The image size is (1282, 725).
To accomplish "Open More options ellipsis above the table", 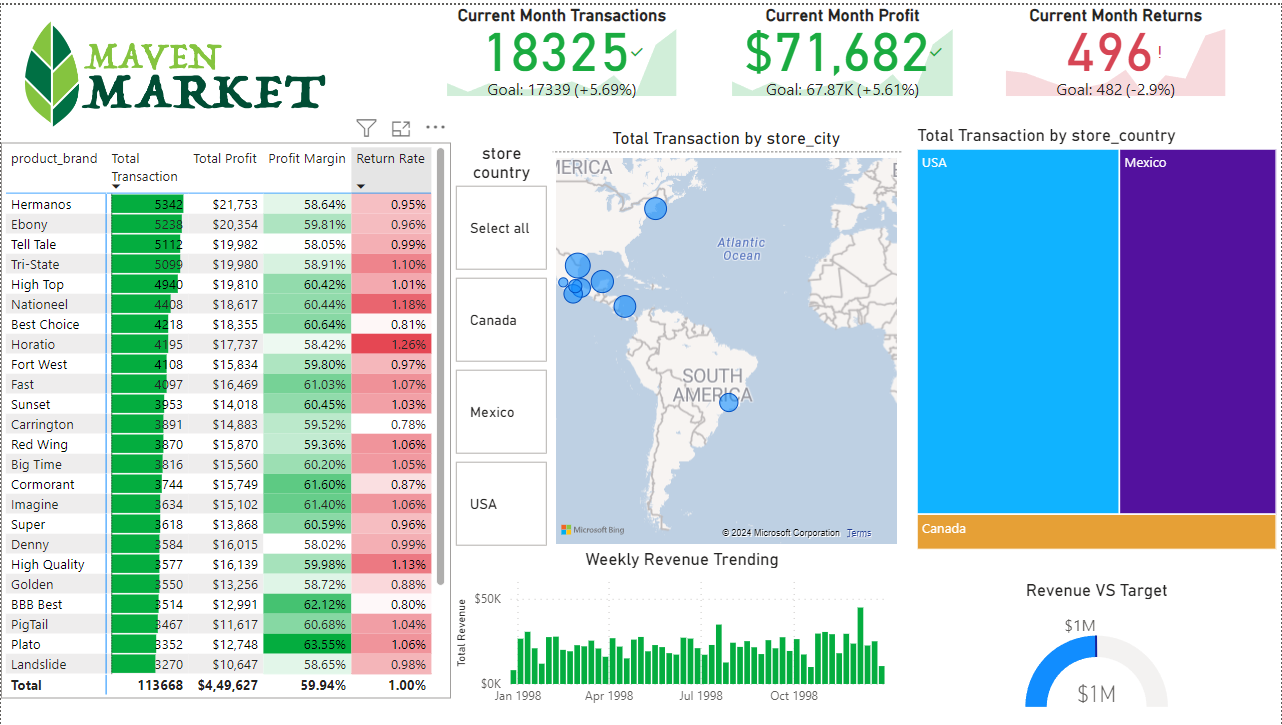I will [435, 128].
